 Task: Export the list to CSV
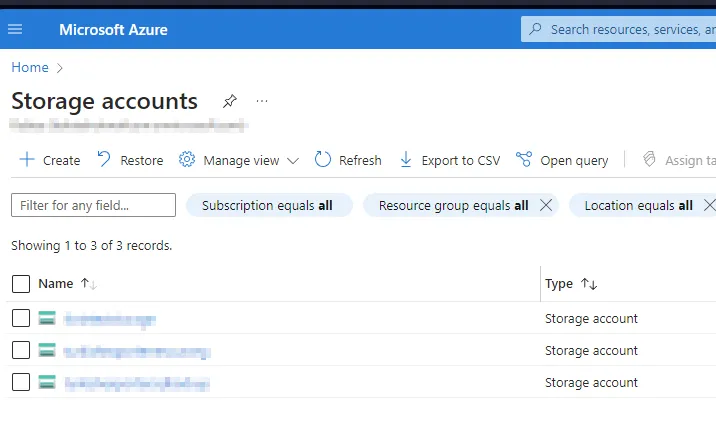449,160
